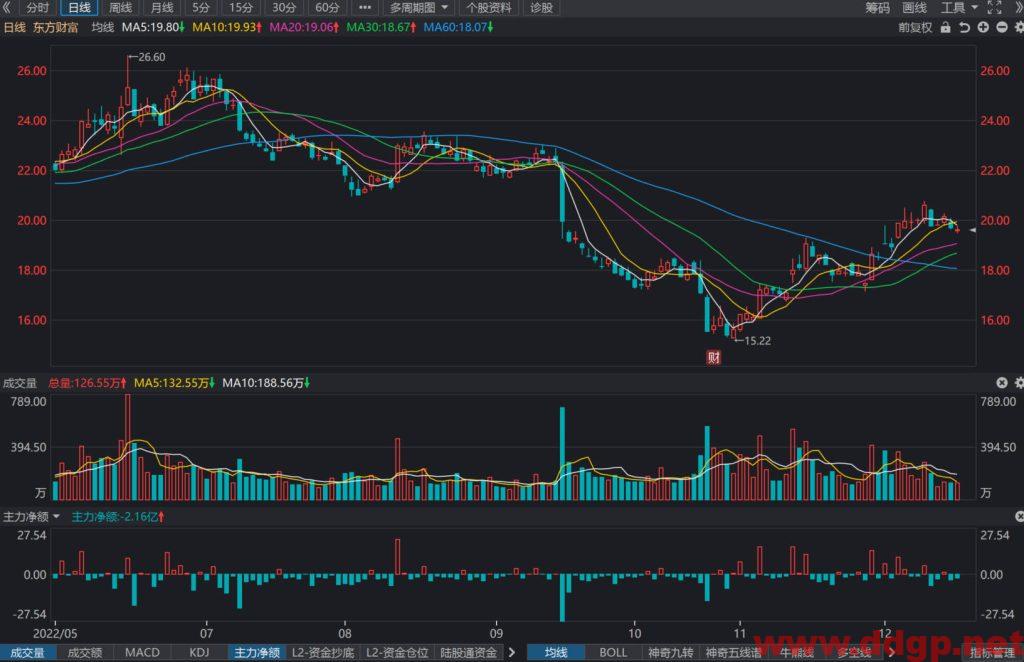The width and height of the screenshot is (1024, 662).
Task: Select the L2-资金仓位 indicator tab
Action: click(397, 652)
